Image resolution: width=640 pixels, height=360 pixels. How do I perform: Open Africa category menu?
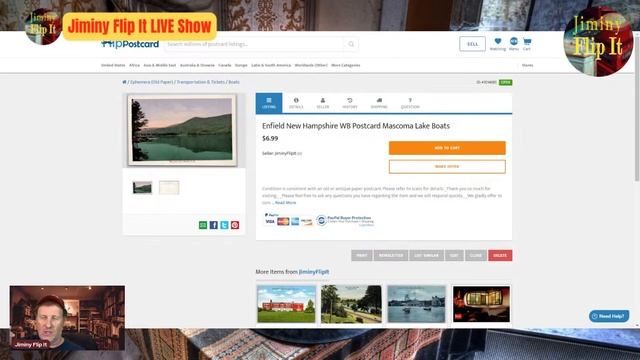[134, 65]
